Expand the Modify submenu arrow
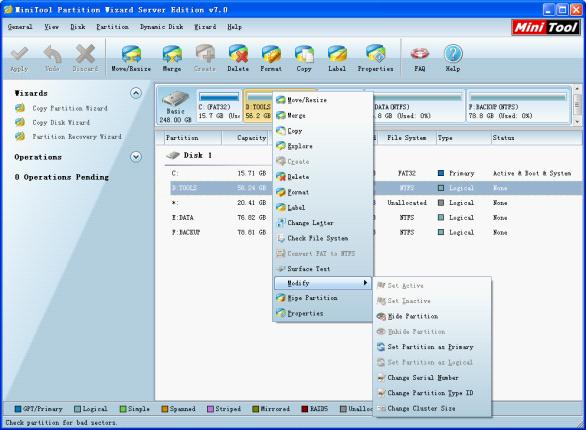Viewport: 586px width, 430px height. click(x=365, y=283)
